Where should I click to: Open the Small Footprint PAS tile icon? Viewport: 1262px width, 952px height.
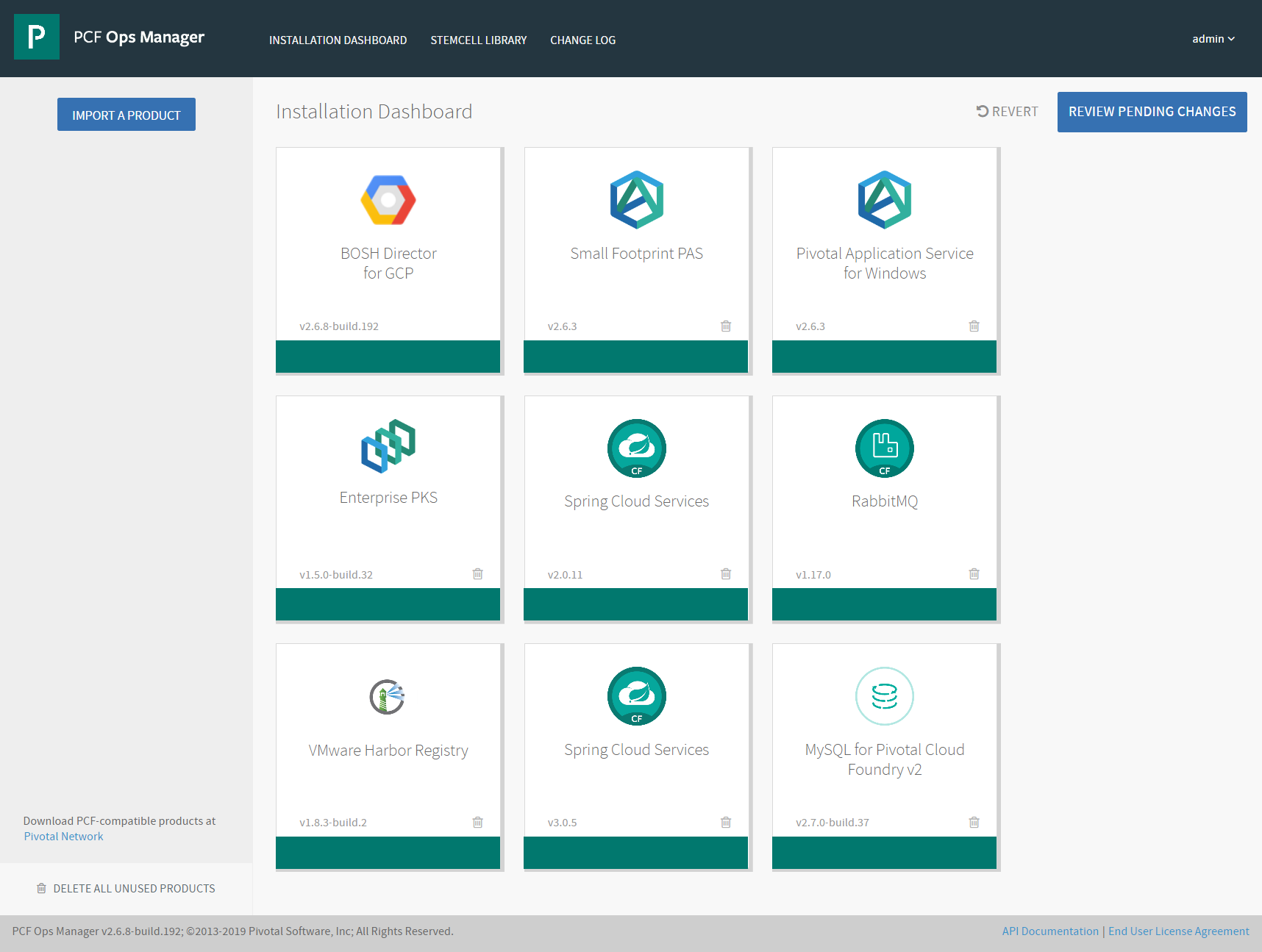(x=637, y=200)
